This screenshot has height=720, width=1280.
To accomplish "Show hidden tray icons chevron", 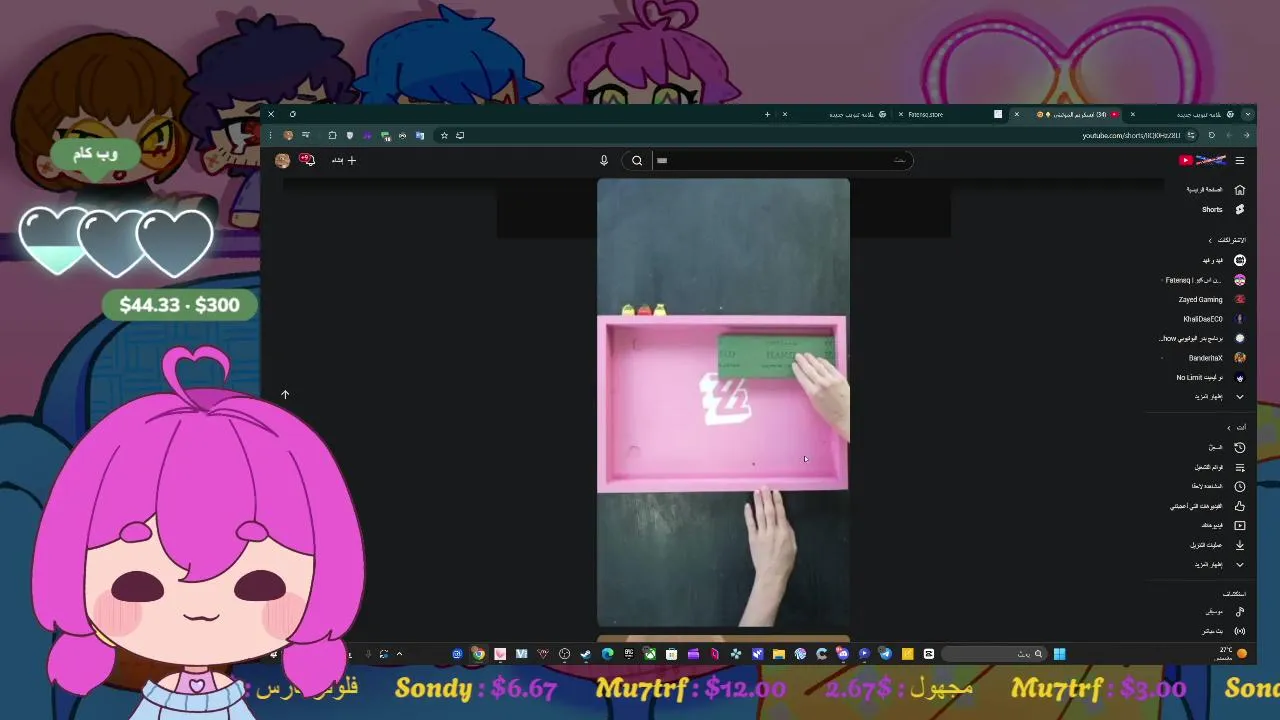I will click(399, 654).
